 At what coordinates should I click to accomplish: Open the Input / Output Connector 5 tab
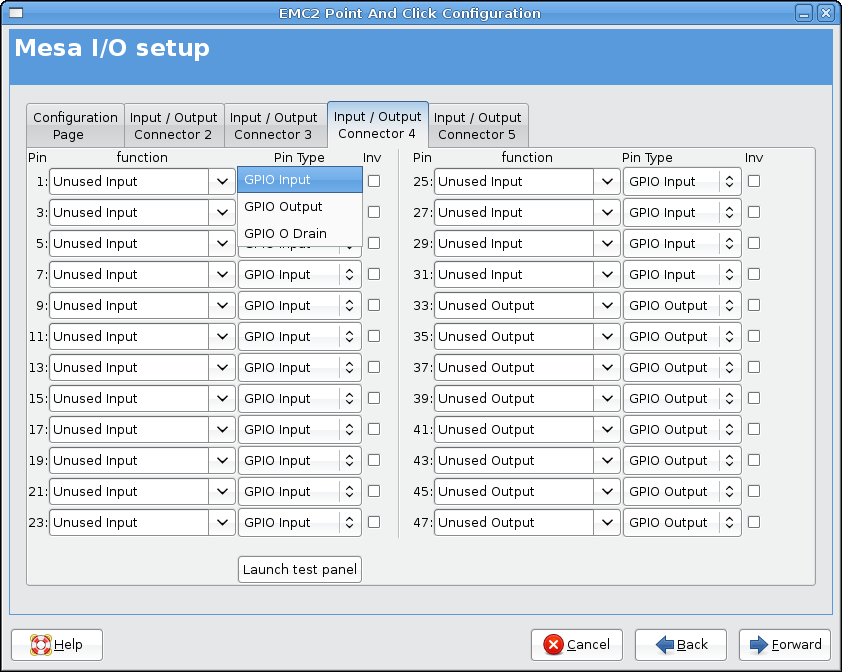(x=478, y=126)
